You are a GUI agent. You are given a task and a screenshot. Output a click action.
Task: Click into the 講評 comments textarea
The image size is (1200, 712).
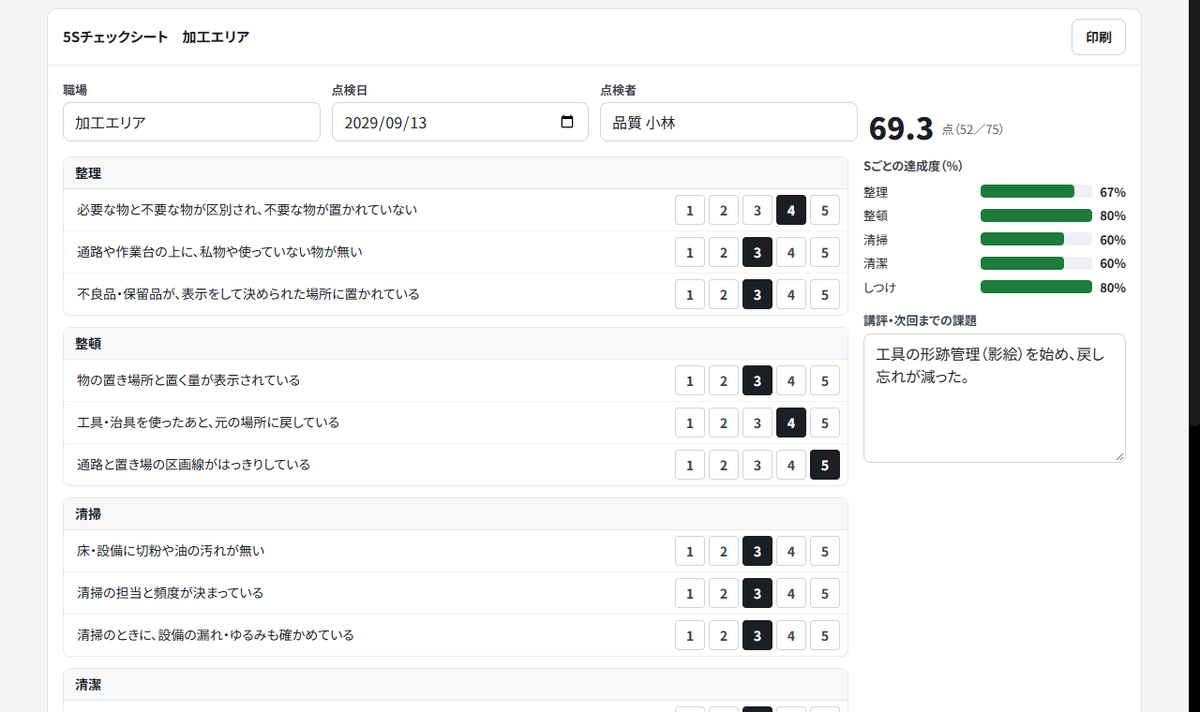994,398
